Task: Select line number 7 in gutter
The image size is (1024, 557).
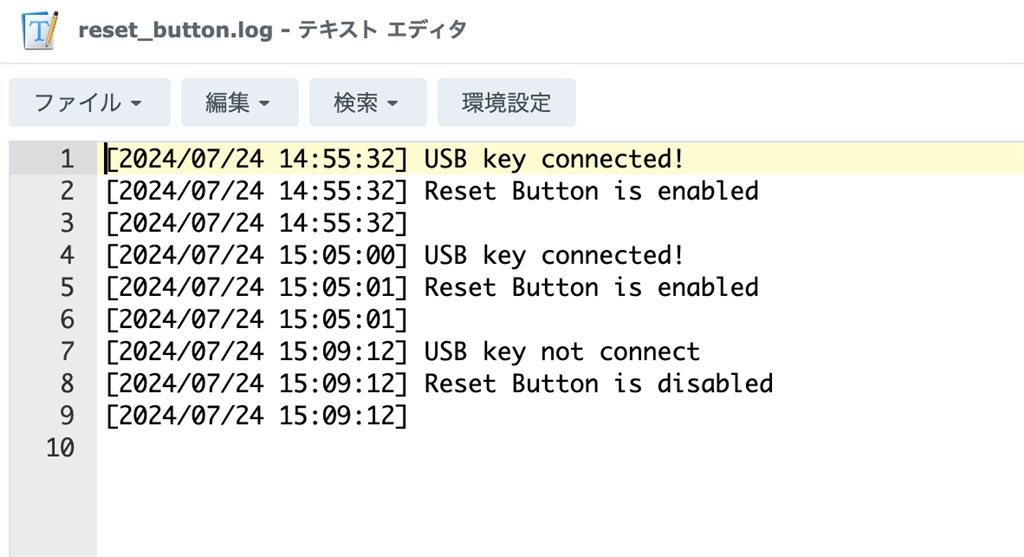Action: point(67,351)
